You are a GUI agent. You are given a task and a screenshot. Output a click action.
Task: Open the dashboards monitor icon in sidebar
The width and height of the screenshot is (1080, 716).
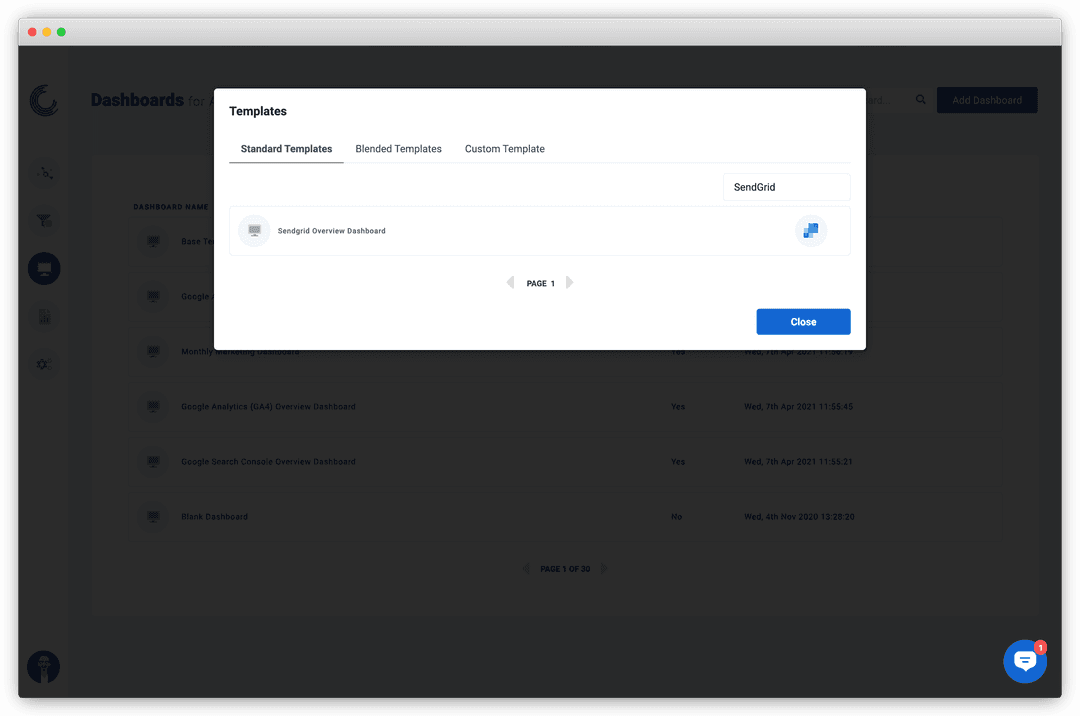coord(44,268)
